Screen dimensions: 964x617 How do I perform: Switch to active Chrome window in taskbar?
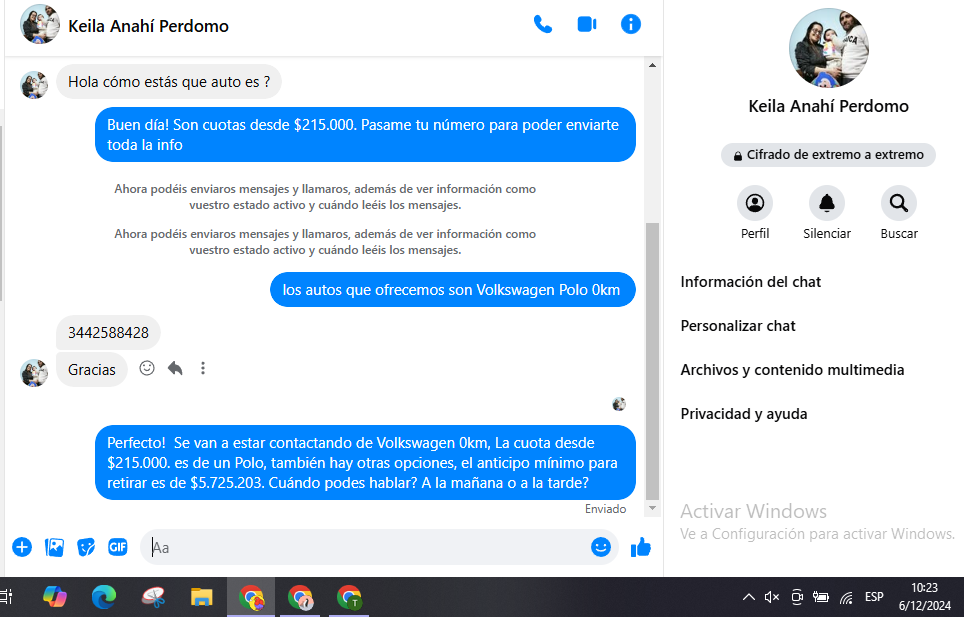click(251, 597)
